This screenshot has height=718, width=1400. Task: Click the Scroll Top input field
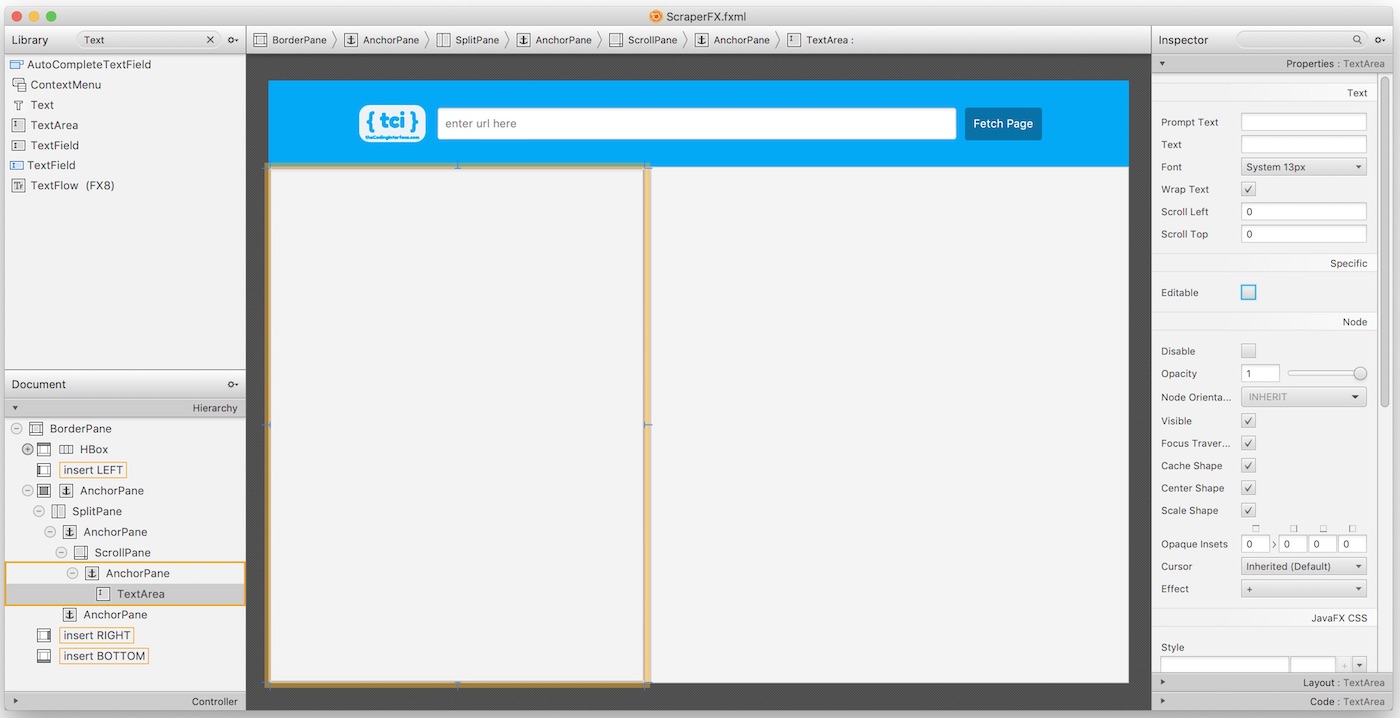(1303, 233)
